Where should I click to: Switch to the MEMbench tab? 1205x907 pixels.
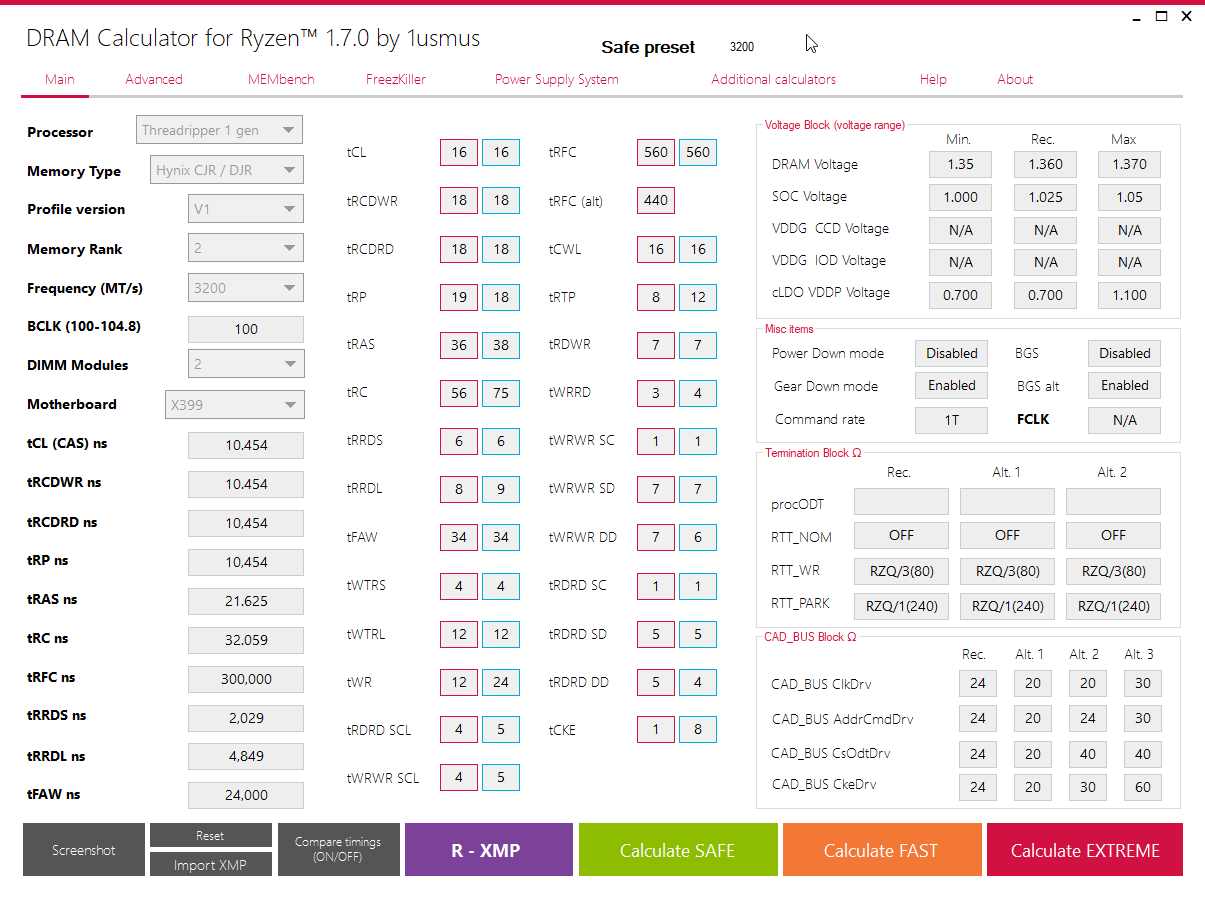coord(281,79)
